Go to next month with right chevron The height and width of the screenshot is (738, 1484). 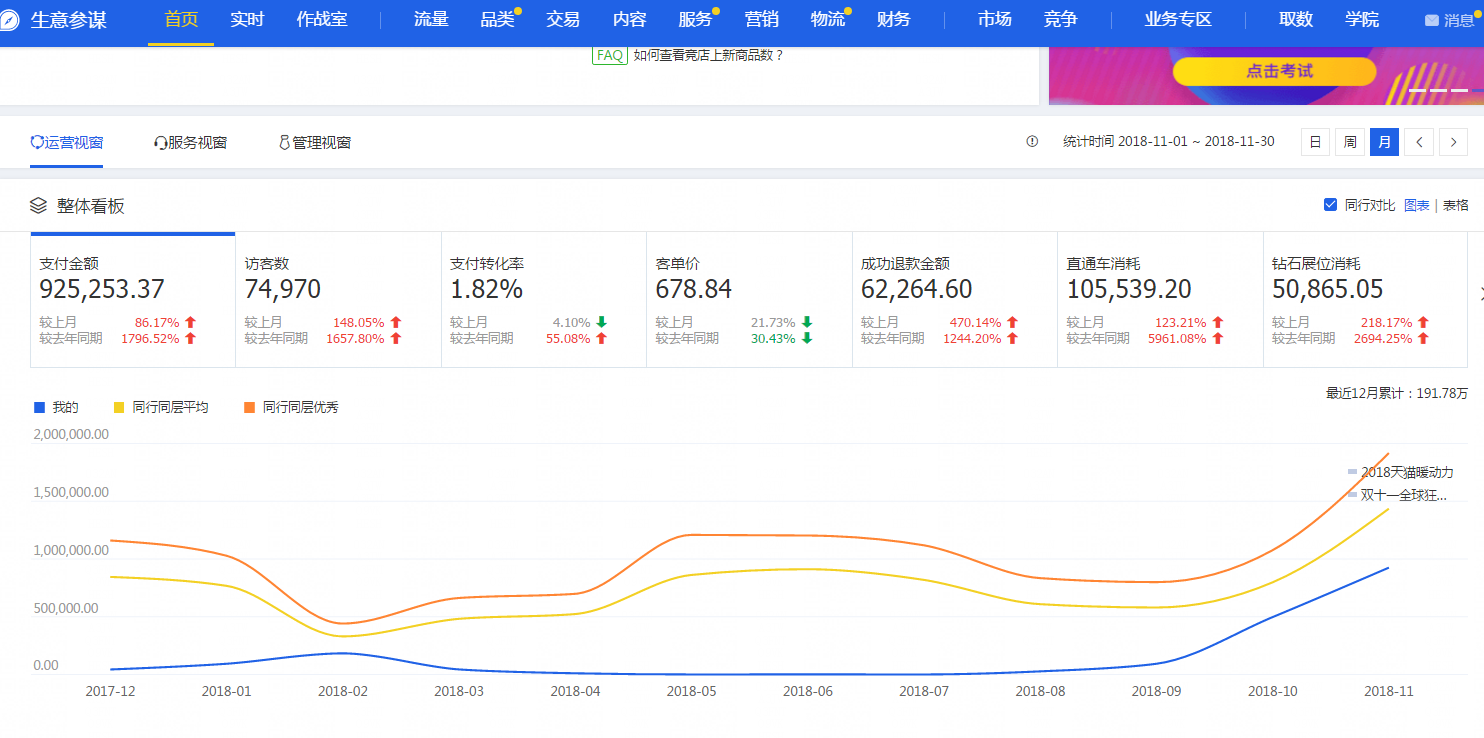(x=1453, y=142)
